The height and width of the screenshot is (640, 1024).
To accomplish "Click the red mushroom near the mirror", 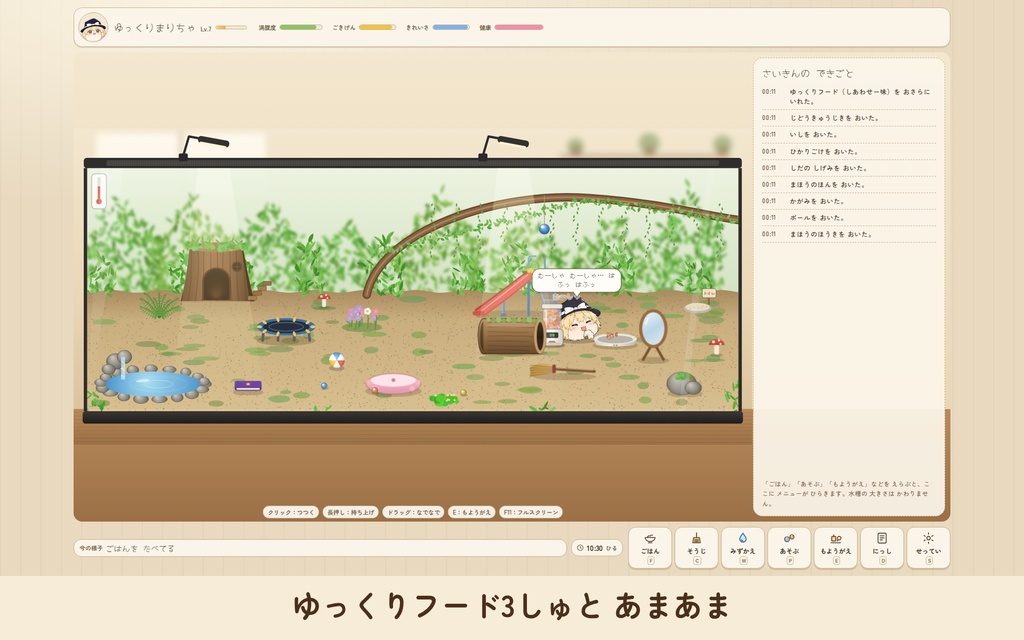I will [716, 346].
